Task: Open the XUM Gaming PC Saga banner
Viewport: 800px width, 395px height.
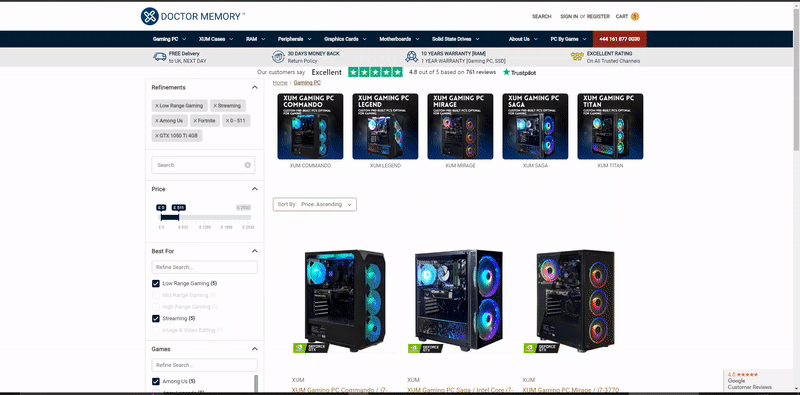Action: coord(535,126)
